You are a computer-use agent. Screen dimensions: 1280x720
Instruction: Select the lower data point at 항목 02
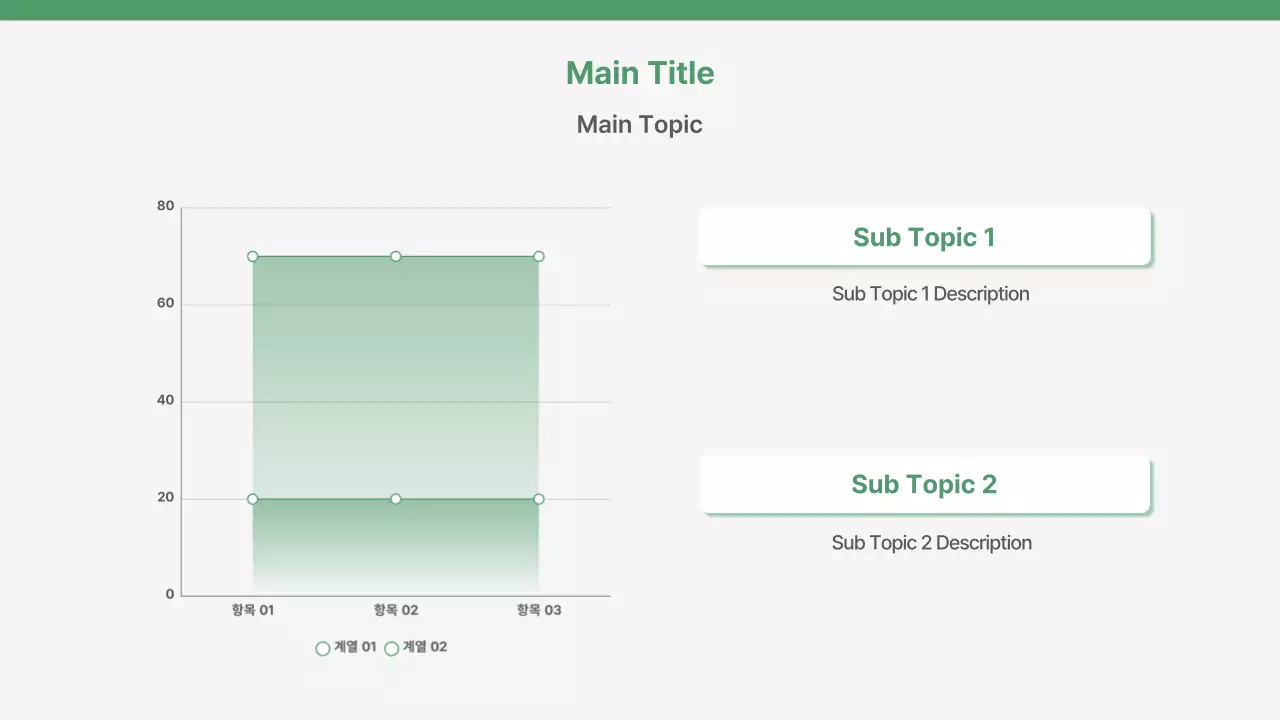[x=396, y=497]
